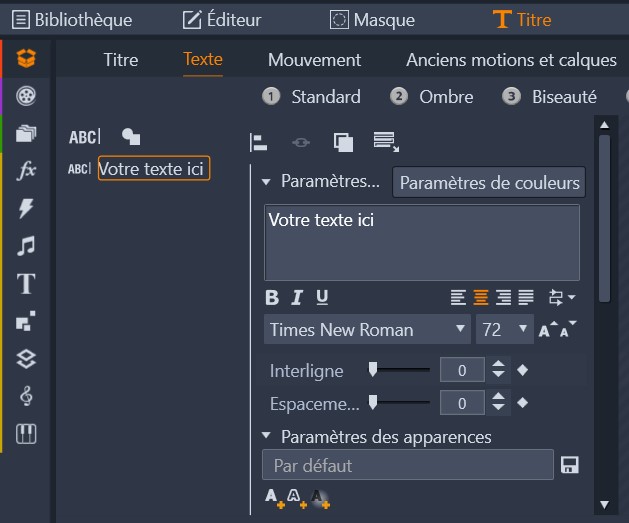This screenshot has height=523, width=629.
Task: Open the Times New Roman font dropdown
Action: 367,329
